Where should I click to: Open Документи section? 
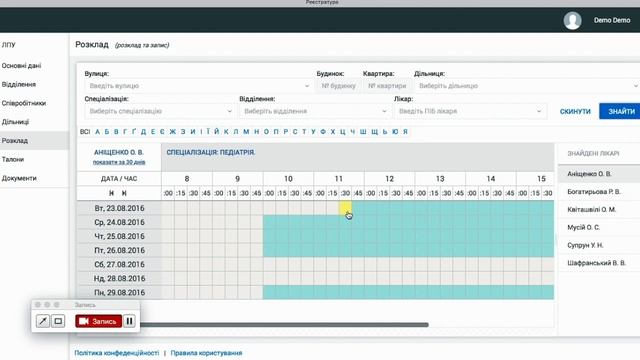[19, 178]
